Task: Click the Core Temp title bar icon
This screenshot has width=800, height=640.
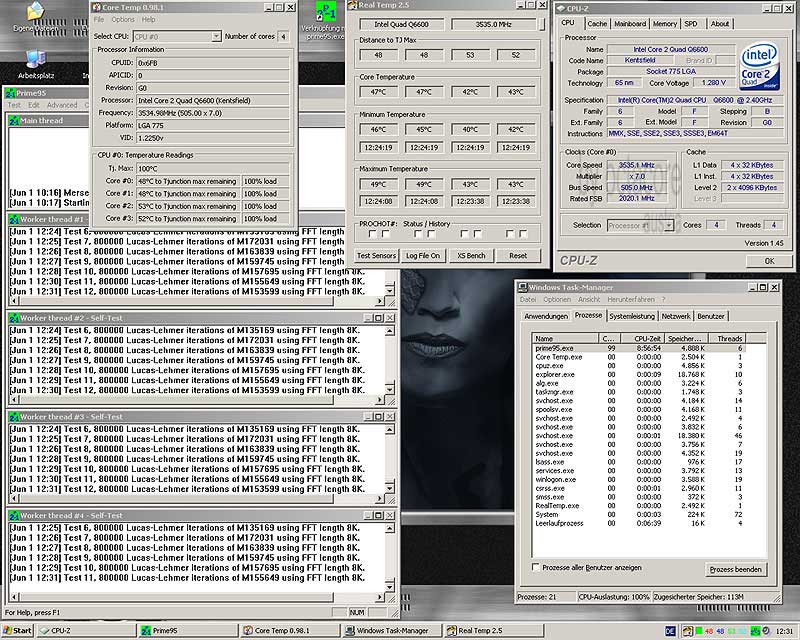Action: (96, 7)
